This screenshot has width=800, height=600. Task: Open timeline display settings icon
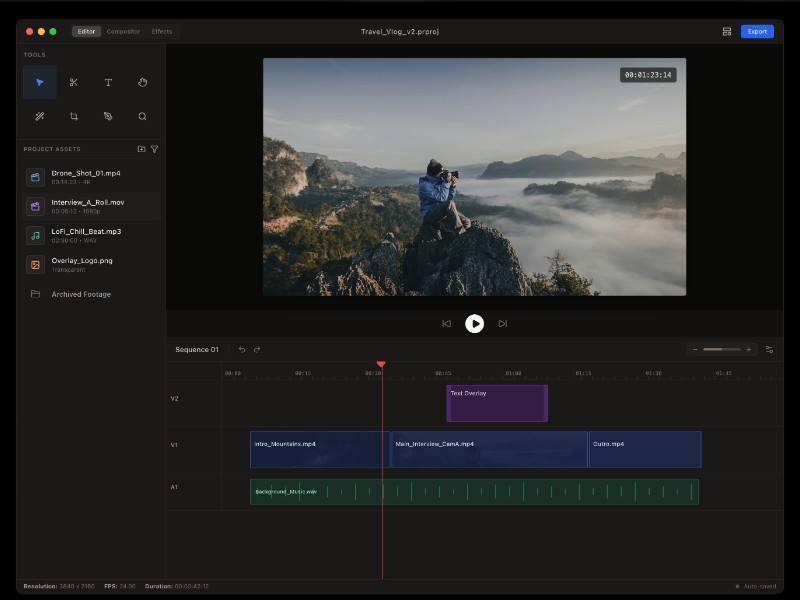(x=768, y=349)
